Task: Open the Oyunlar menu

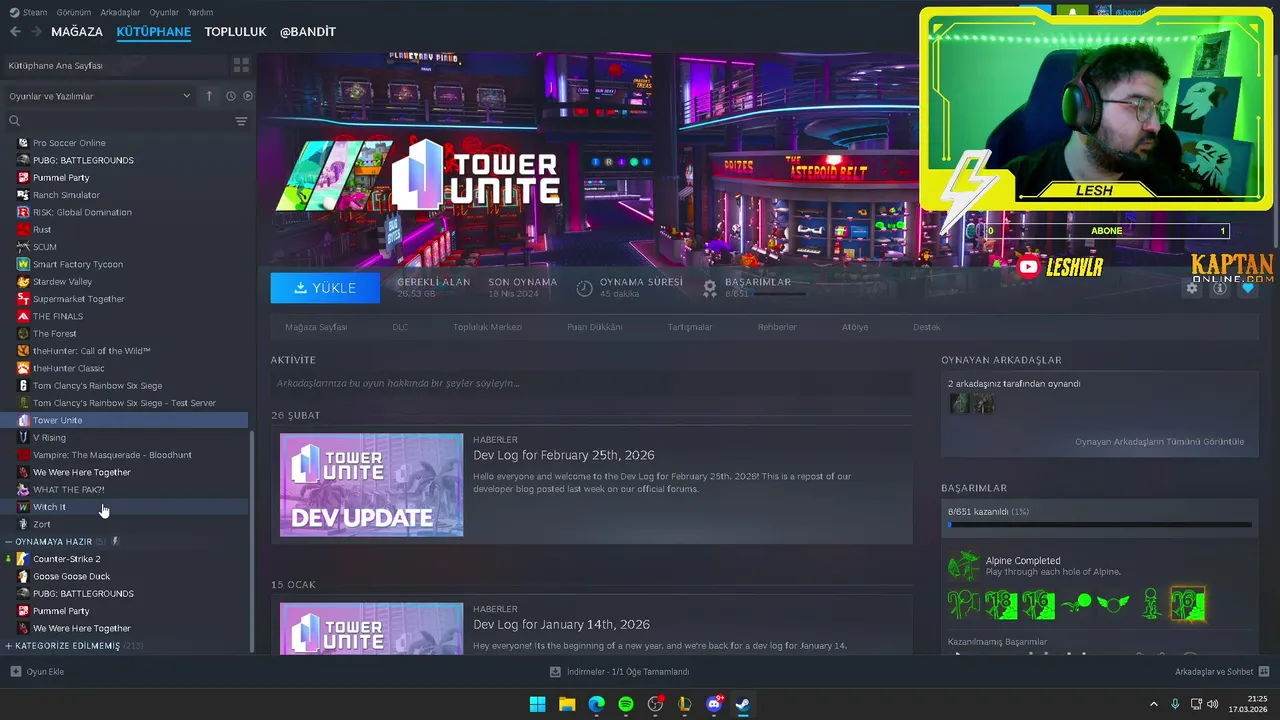Action: (164, 12)
